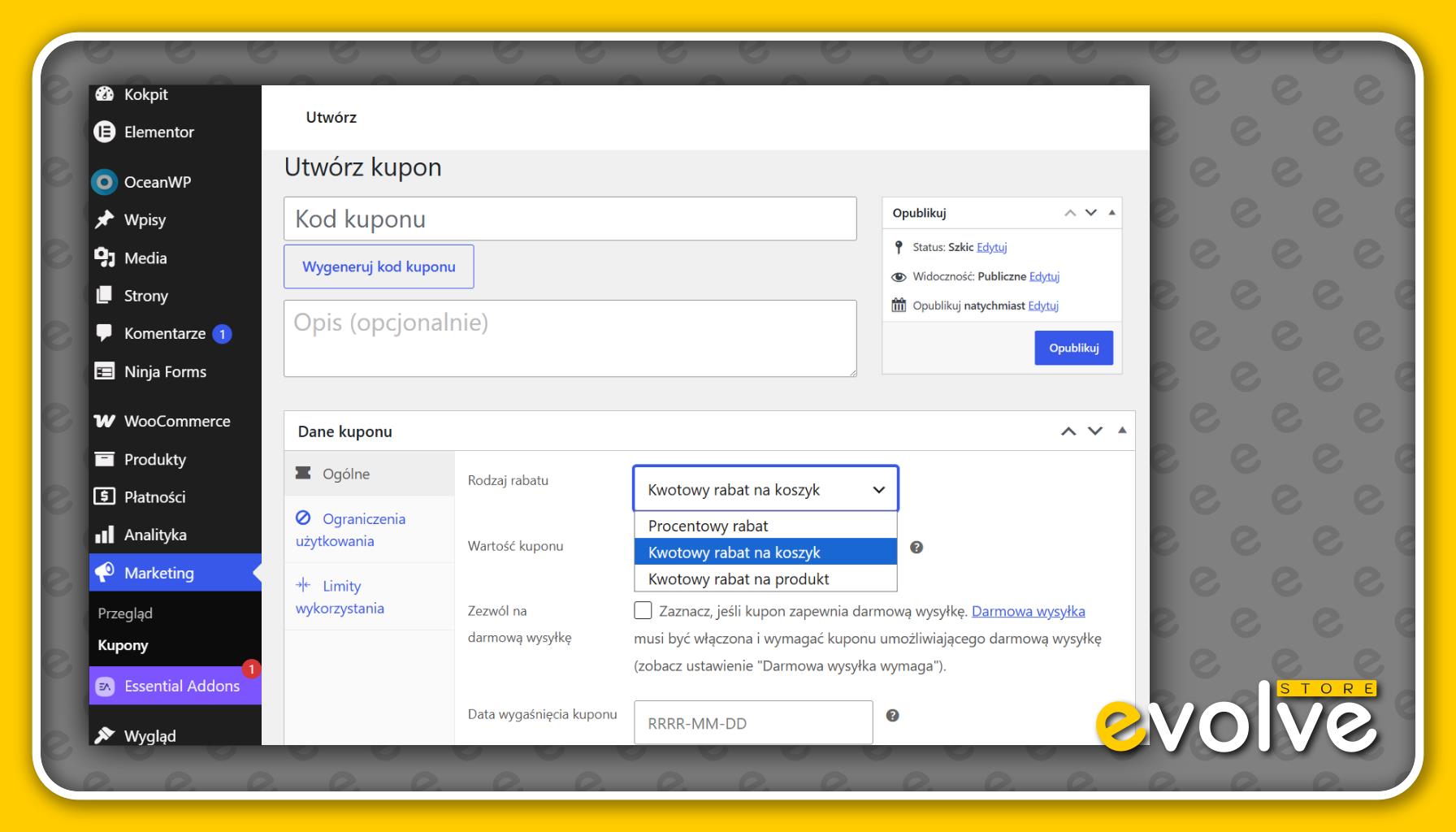Open the Darmowa wysyłka link
Image resolution: width=1456 pixels, height=832 pixels.
pos(1028,611)
